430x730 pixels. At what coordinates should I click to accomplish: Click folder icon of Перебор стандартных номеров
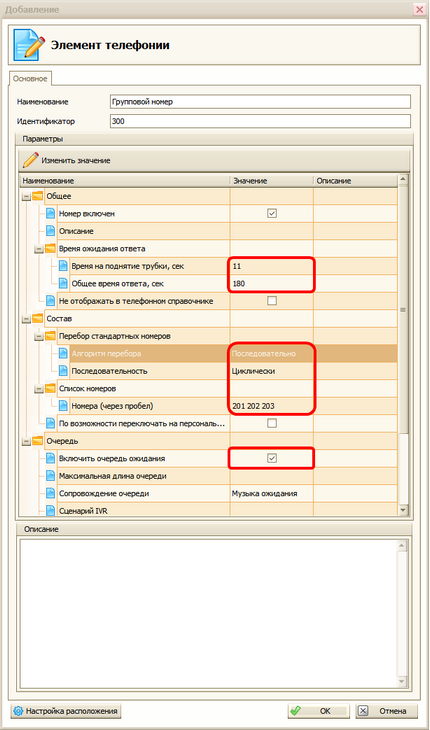(x=50, y=336)
